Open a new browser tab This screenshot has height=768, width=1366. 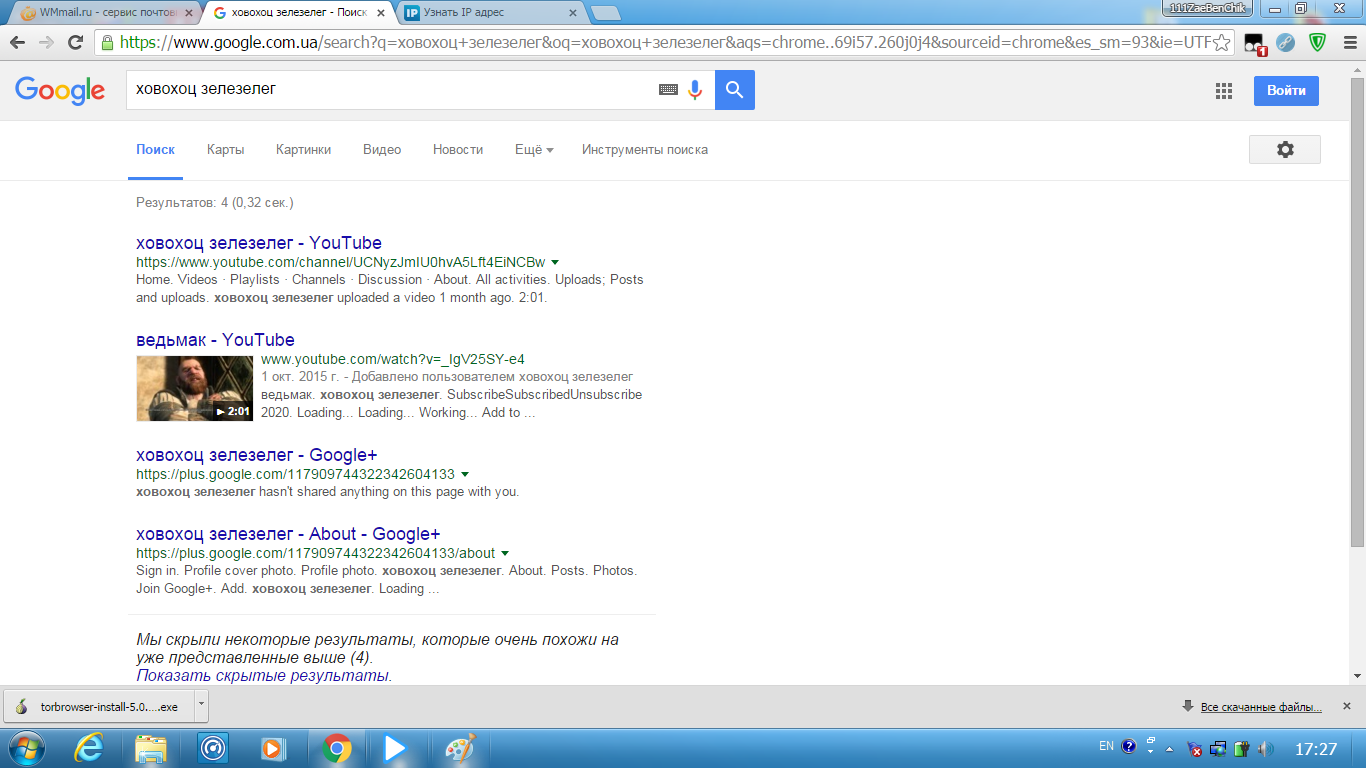coord(605,13)
